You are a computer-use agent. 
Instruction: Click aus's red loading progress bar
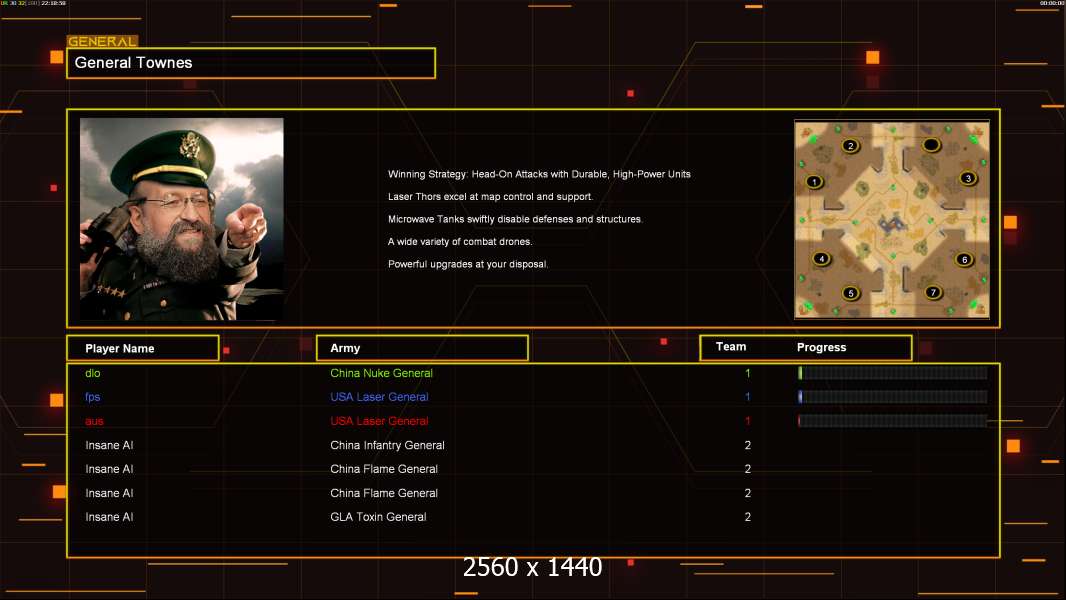[893, 421]
